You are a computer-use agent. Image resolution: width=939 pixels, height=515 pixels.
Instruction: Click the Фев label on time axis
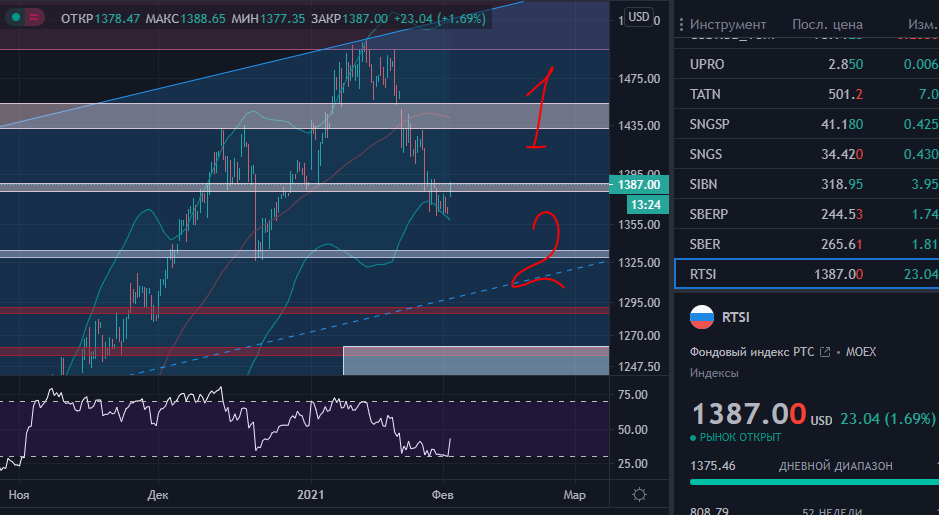coord(443,495)
